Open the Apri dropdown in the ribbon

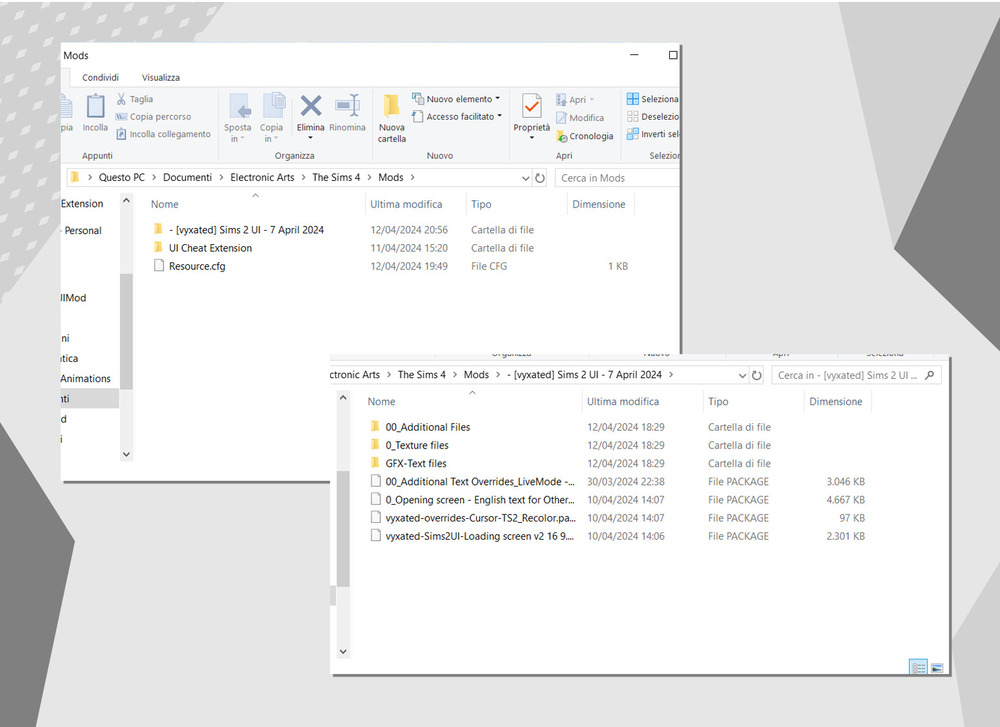(x=591, y=99)
